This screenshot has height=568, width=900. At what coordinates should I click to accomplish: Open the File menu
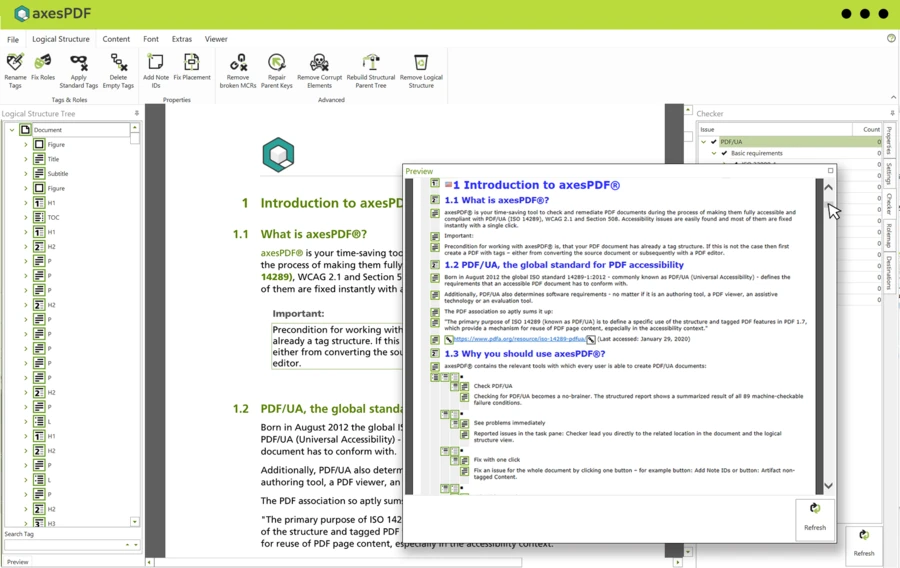13,39
